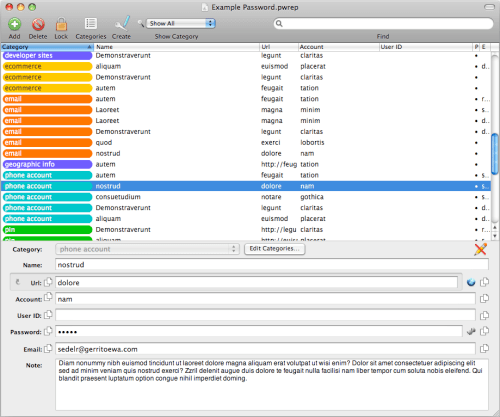Open the Url in browser with the globe icon
Viewport: 500px width, 417px height.
(471, 282)
